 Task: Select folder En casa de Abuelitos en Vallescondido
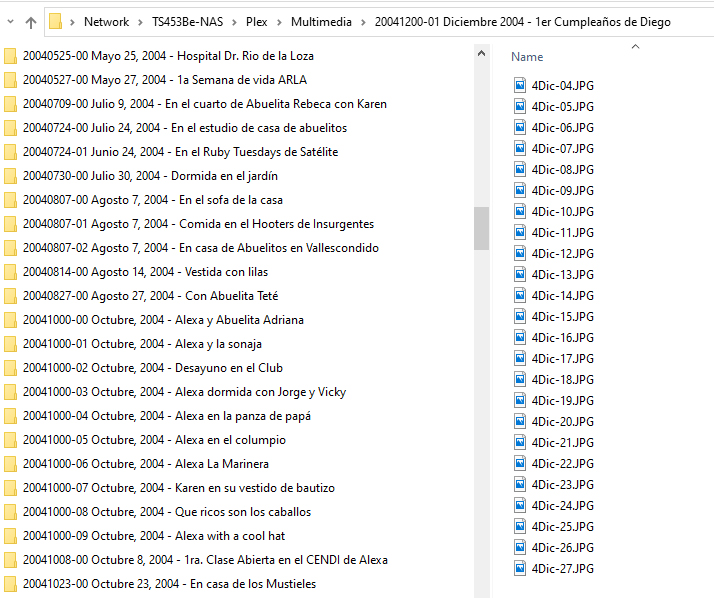tap(201, 248)
